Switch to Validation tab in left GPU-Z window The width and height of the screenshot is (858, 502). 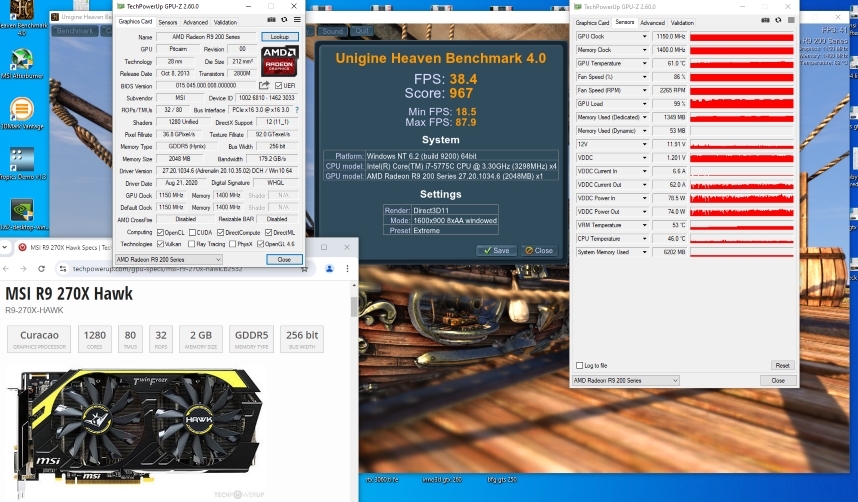coord(225,22)
